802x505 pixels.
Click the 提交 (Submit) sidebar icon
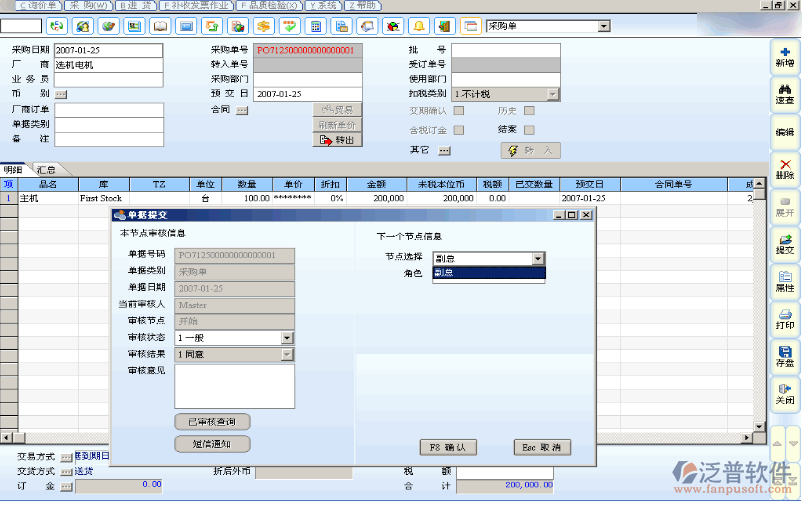(x=785, y=243)
